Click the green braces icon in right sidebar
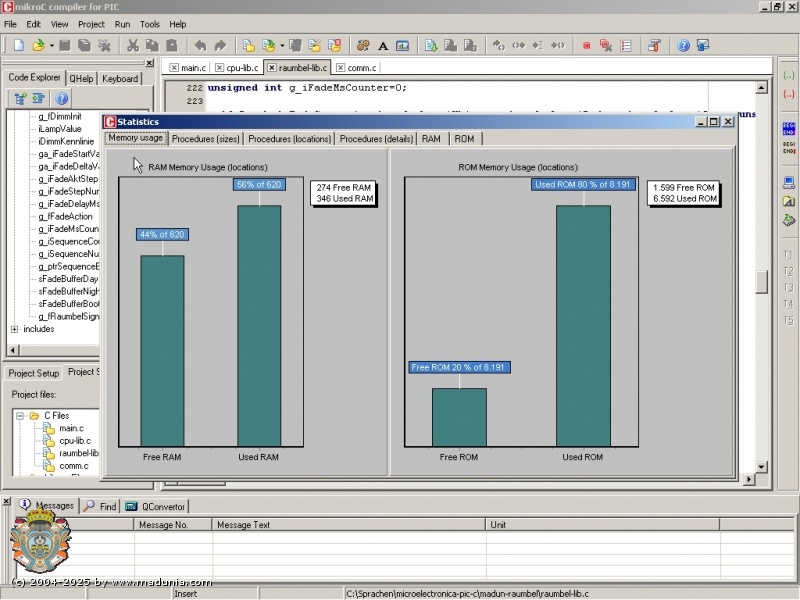800x600 pixels. tap(789, 76)
